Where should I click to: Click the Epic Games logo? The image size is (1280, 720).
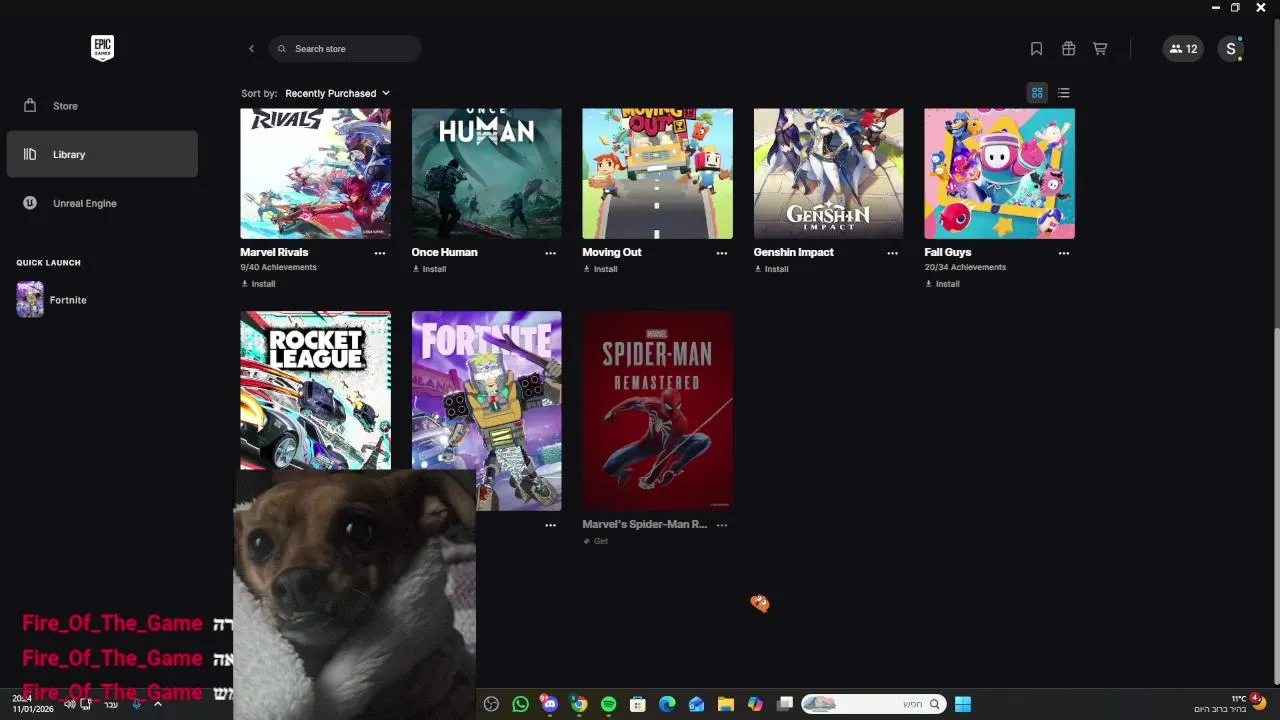102,48
